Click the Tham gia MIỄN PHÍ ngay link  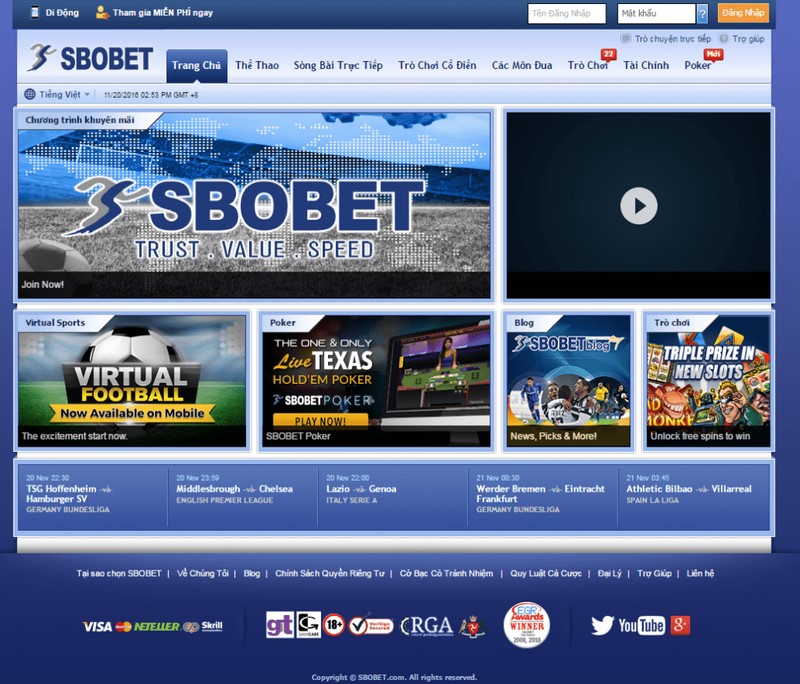162,13
